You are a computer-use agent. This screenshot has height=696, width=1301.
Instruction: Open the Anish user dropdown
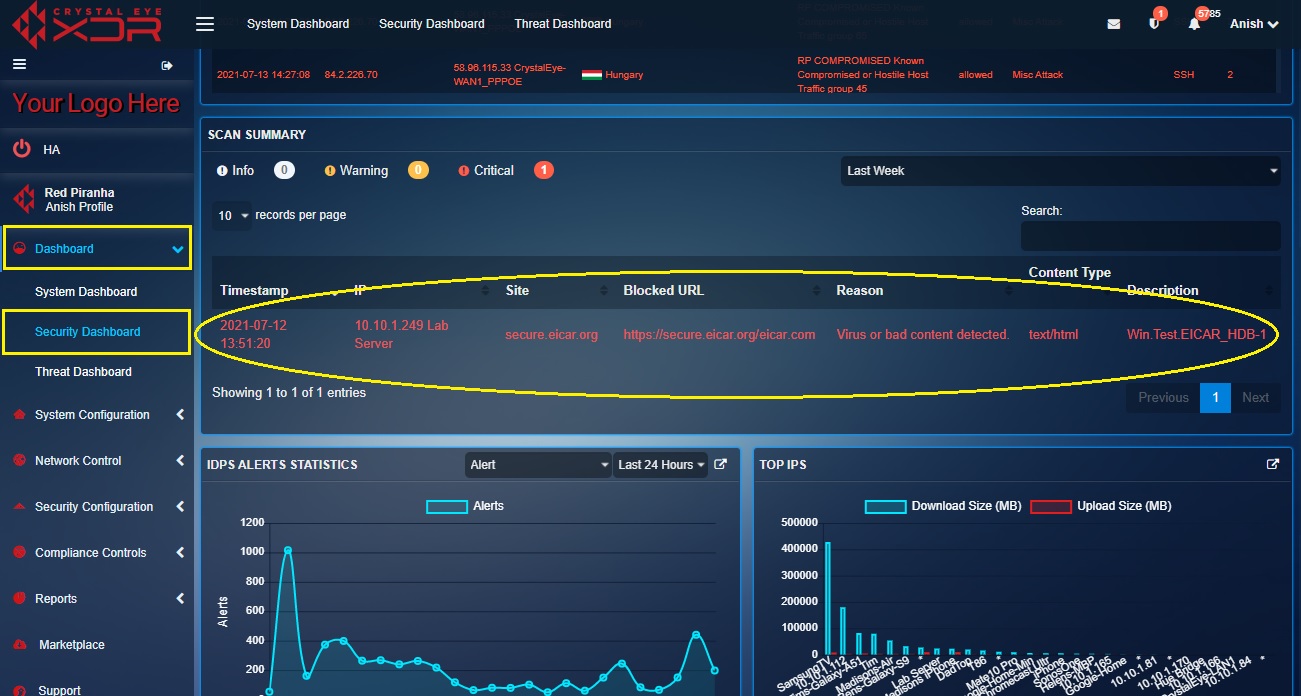(x=1254, y=24)
